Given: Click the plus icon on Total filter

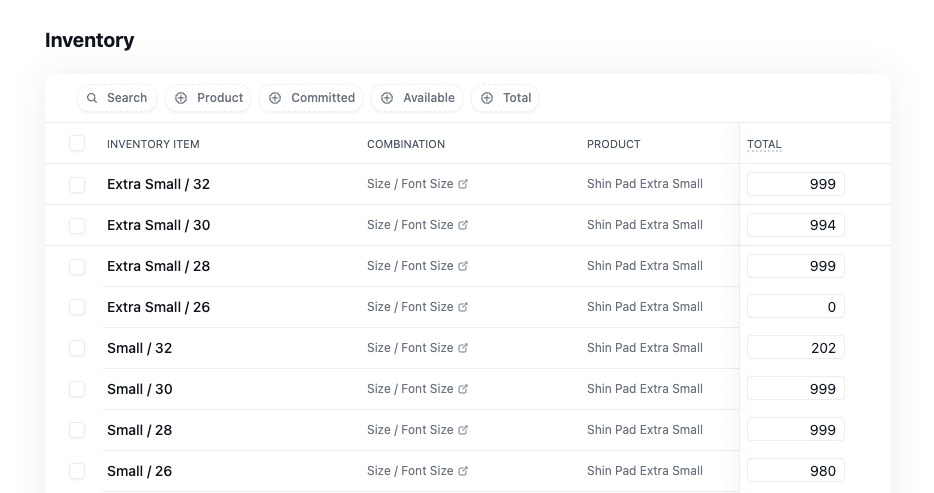Looking at the screenshot, I should coord(487,98).
